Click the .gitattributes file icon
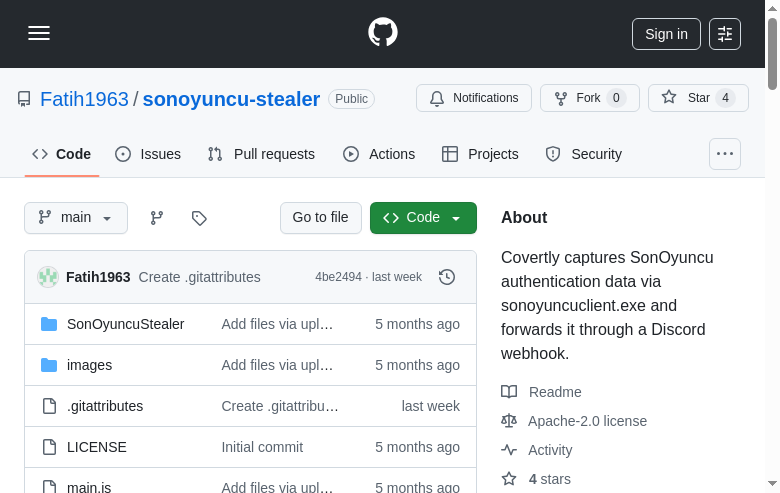Screen dimensions: 780x493 (x=49, y=406)
